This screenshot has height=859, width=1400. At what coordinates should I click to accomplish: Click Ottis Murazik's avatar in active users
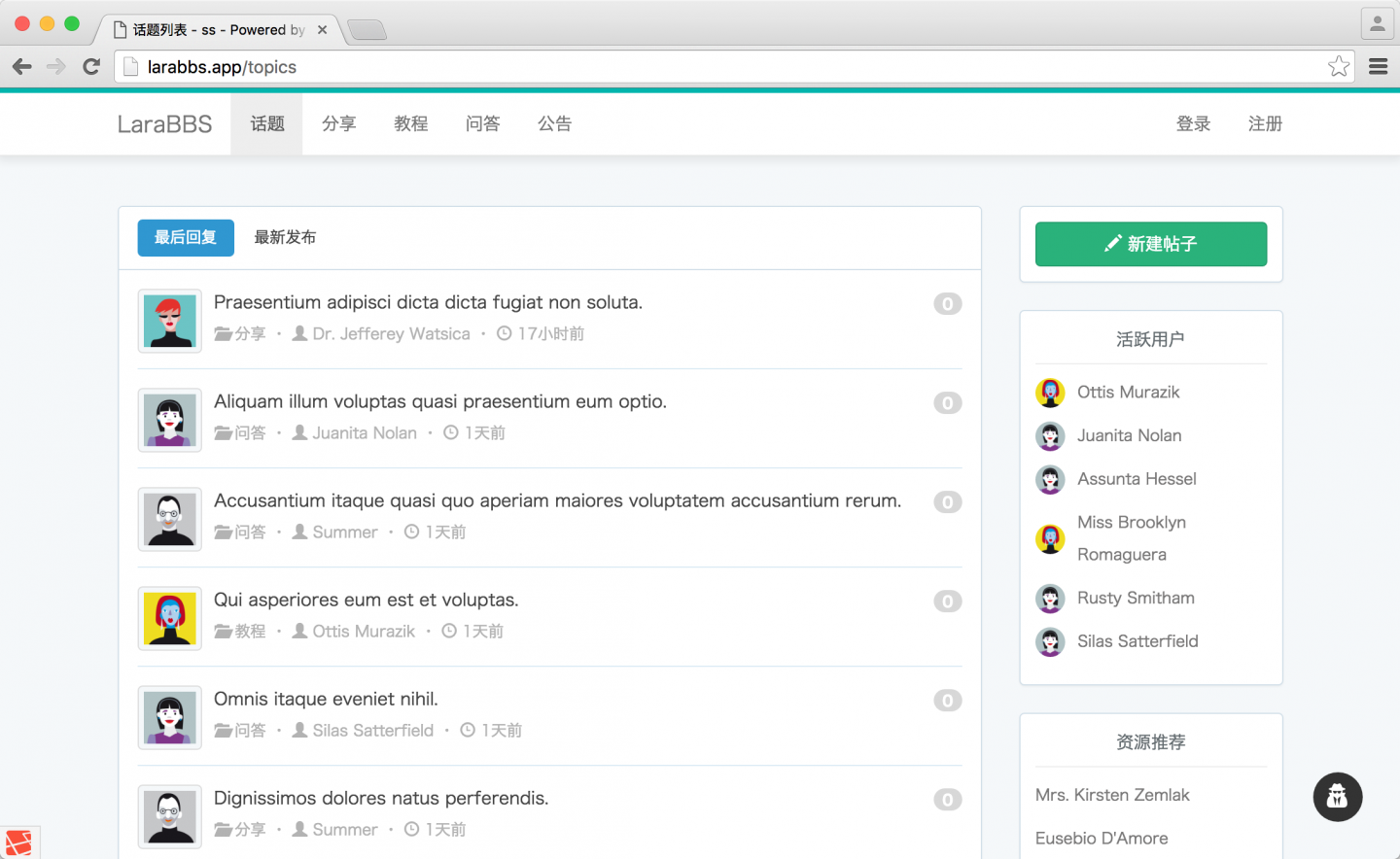1050,393
